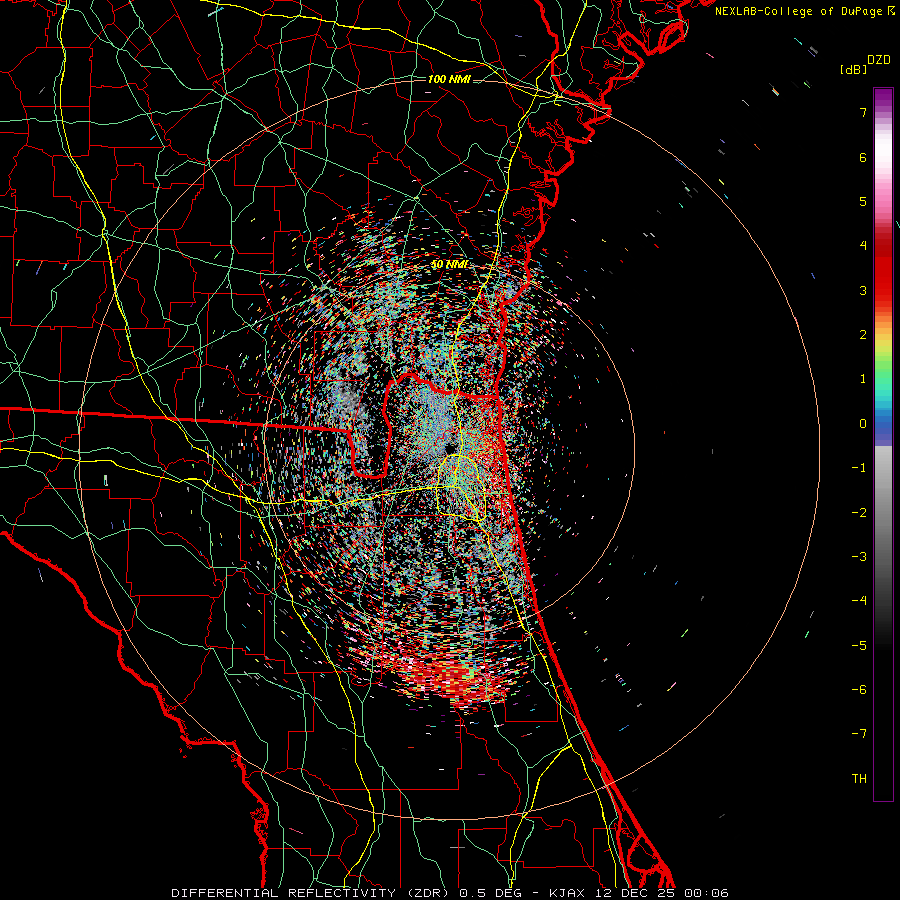Click the color scale label 6
900x900 pixels.
click(863, 157)
